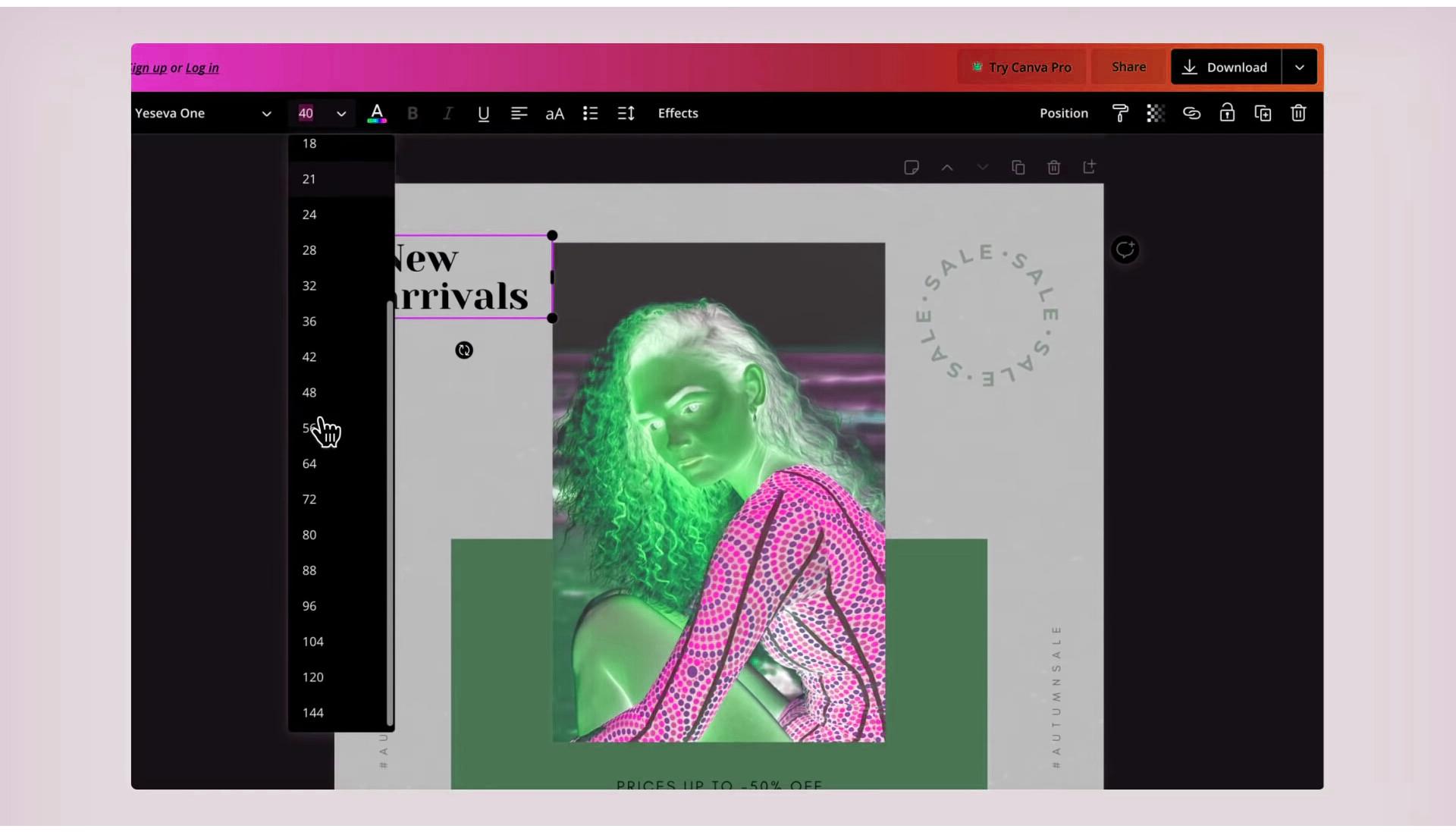Screen dimensions: 1456x832
Task: Click the top-right text box resize handle
Action: (x=552, y=236)
